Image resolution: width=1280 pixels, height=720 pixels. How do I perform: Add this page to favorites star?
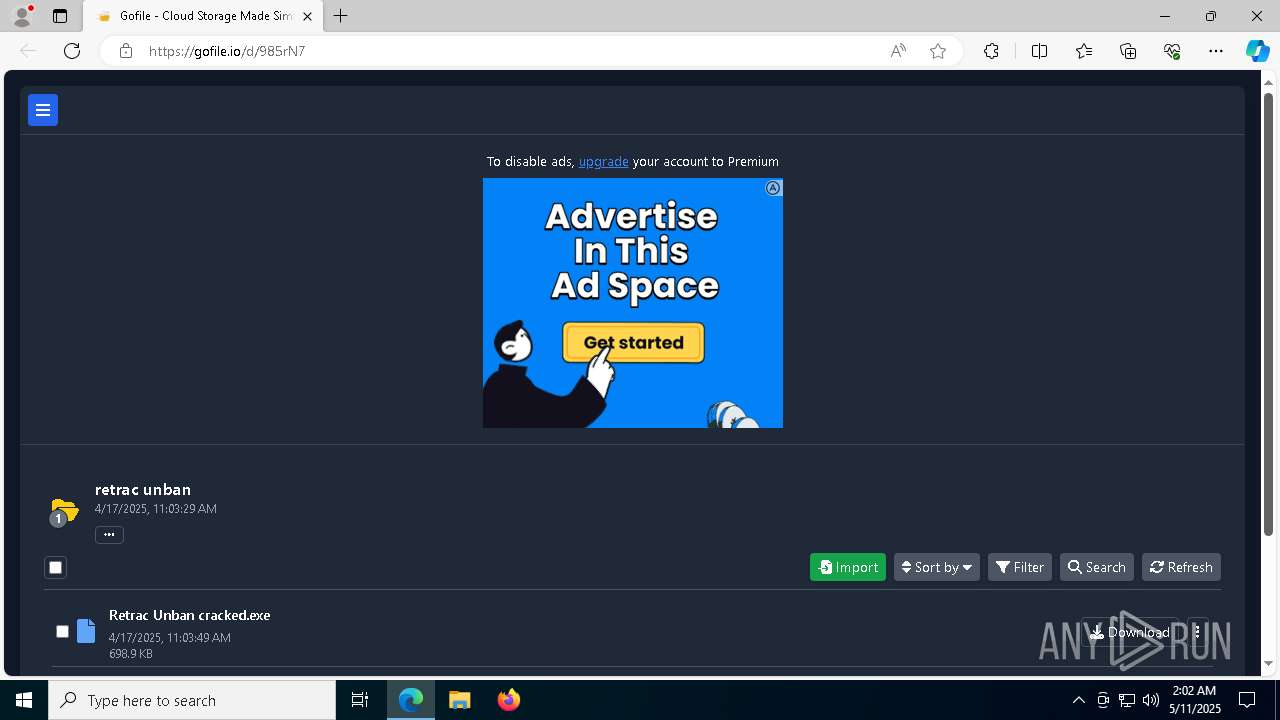tap(938, 51)
